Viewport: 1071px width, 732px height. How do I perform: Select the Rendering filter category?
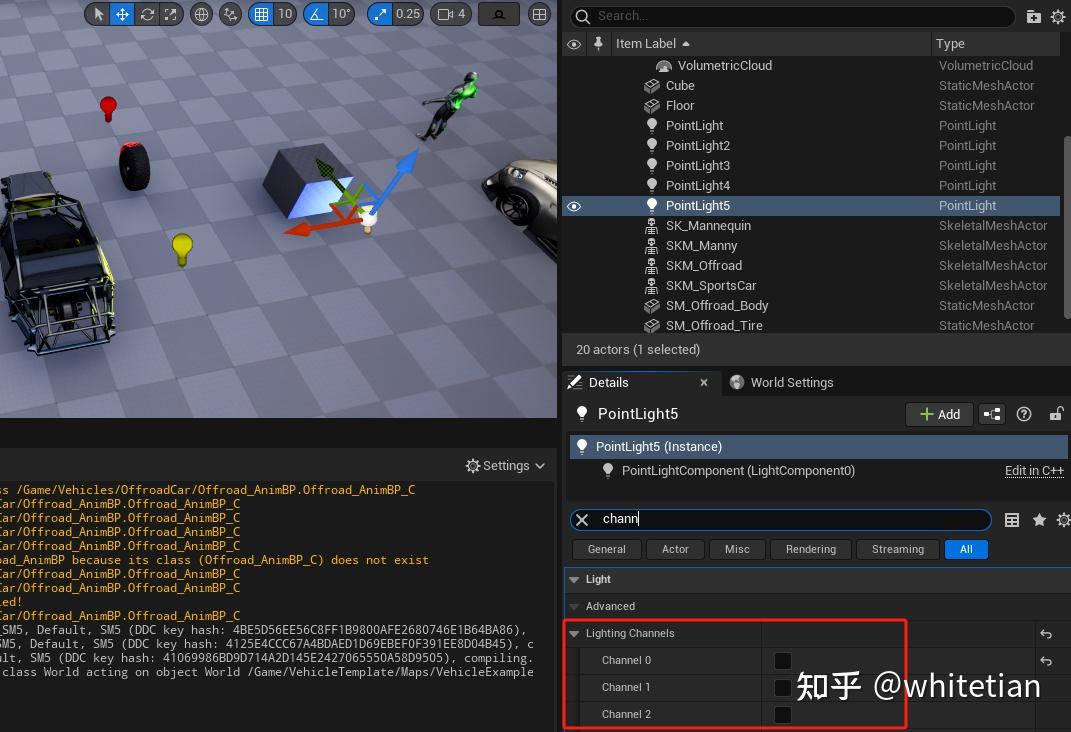click(810, 549)
